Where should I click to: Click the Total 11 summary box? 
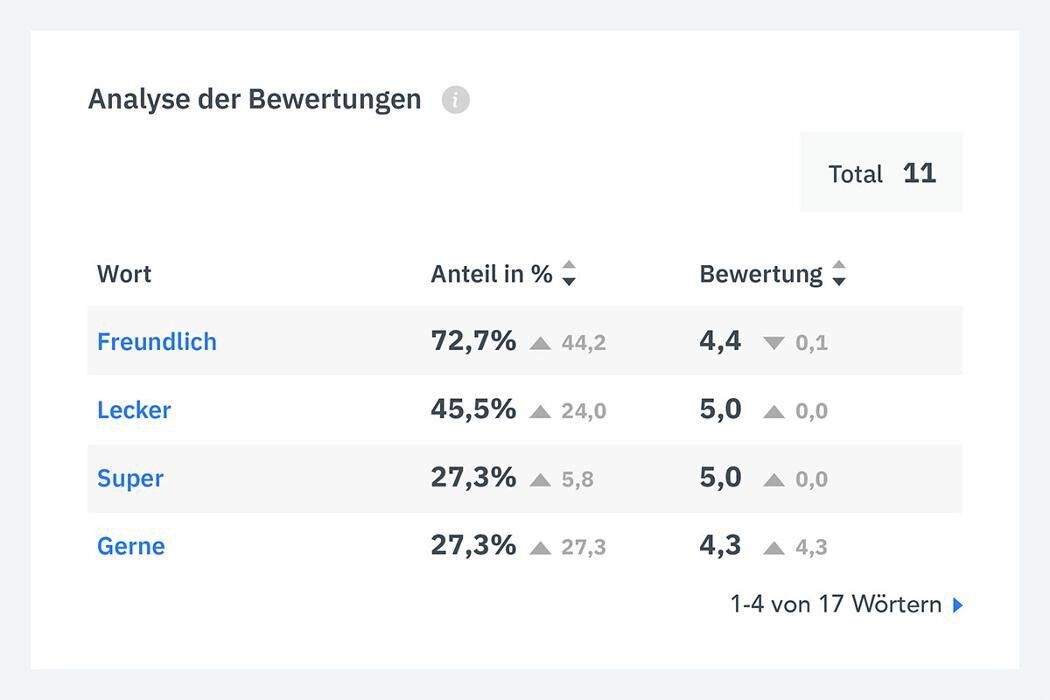(881, 173)
